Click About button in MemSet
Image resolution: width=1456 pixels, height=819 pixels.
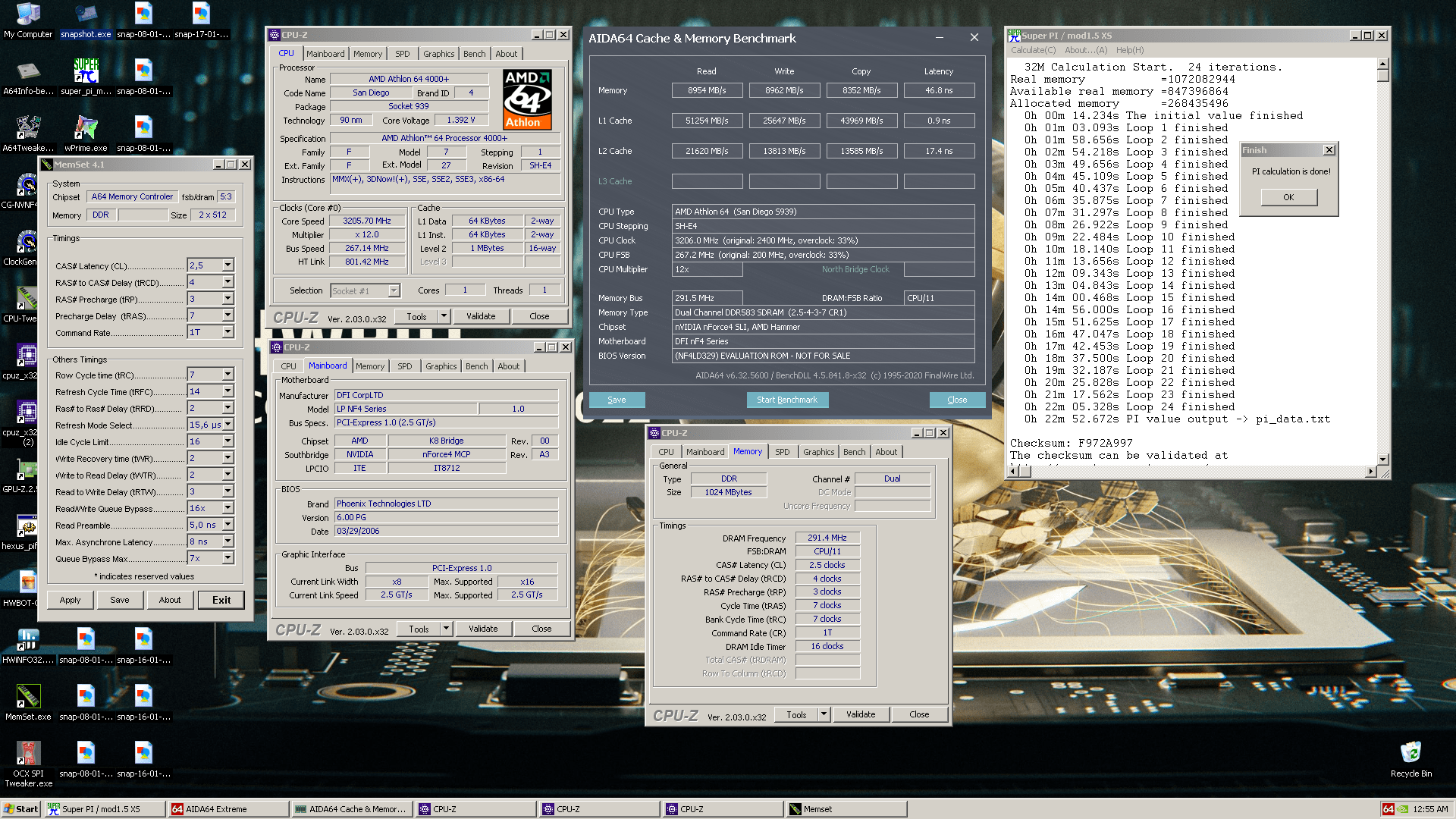click(170, 600)
